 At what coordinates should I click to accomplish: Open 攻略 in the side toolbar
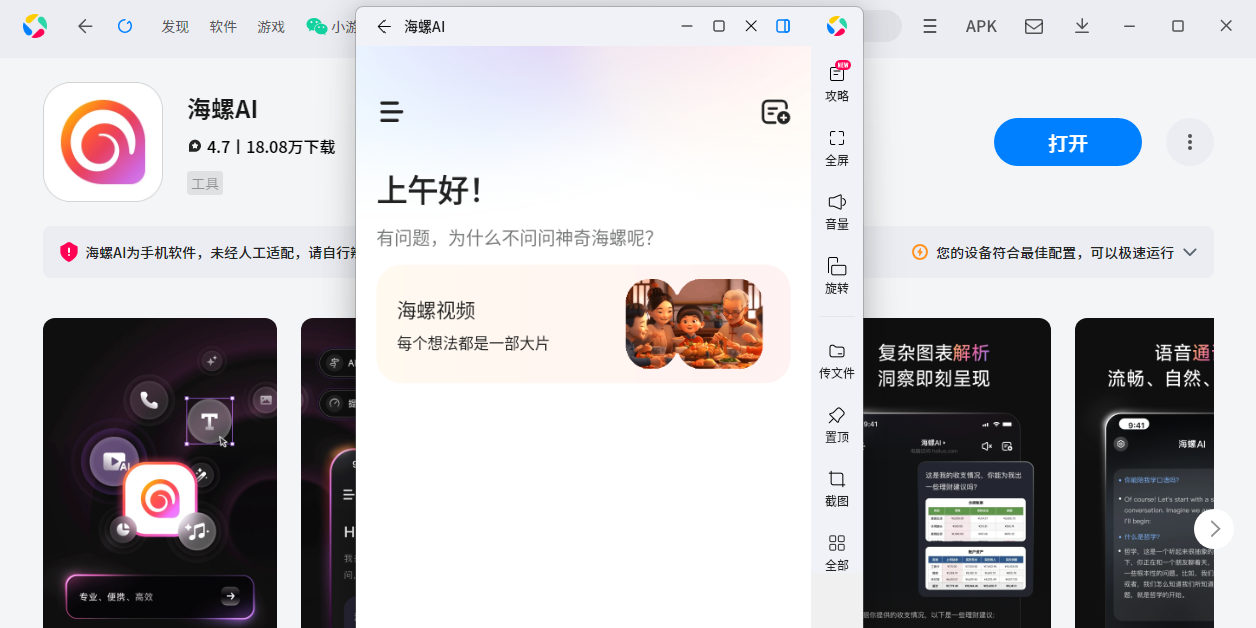pos(837,82)
